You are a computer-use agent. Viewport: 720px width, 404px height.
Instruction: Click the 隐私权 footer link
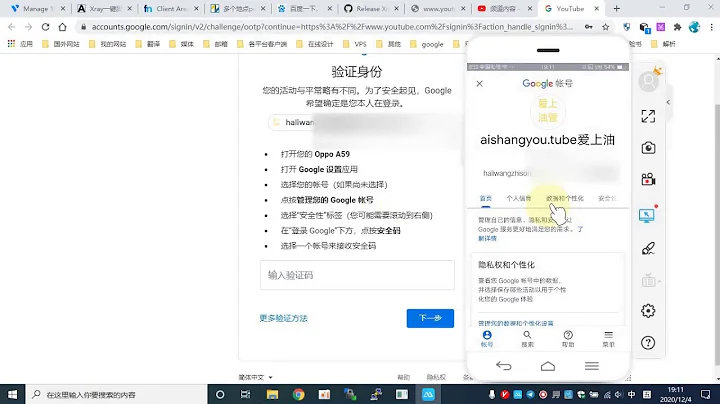pyautogui.click(x=436, y=377)
